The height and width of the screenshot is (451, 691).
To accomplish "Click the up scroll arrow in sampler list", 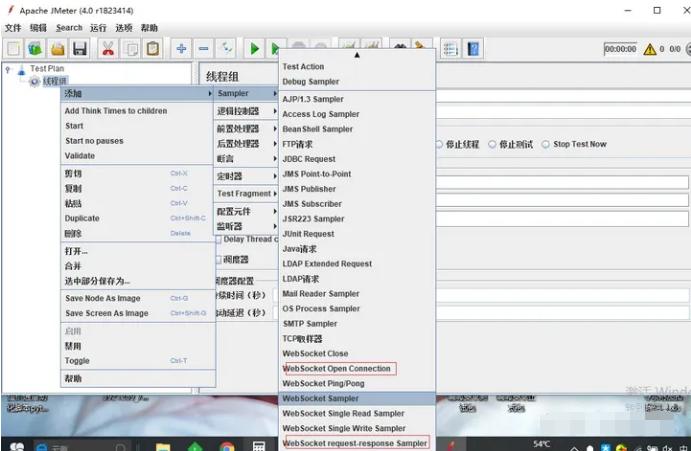I will (x=357, y=55).
